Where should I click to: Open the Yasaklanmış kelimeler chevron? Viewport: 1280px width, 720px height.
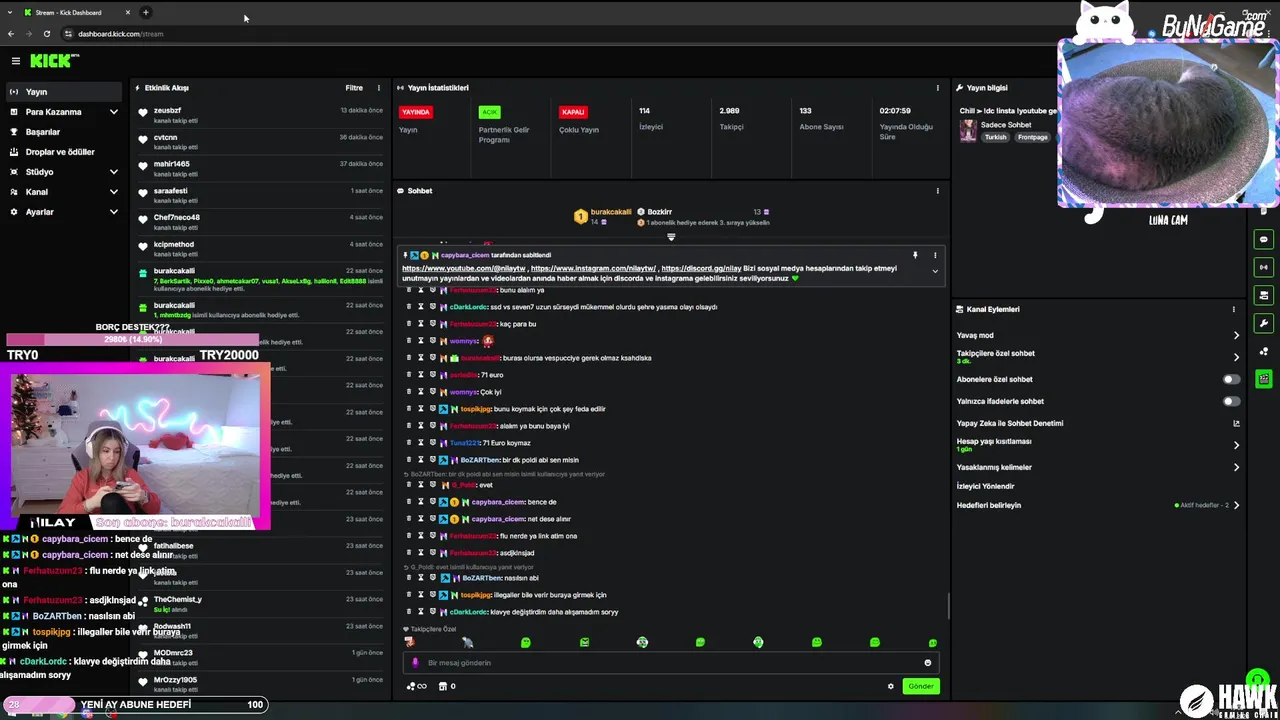tap(1236, 467)
